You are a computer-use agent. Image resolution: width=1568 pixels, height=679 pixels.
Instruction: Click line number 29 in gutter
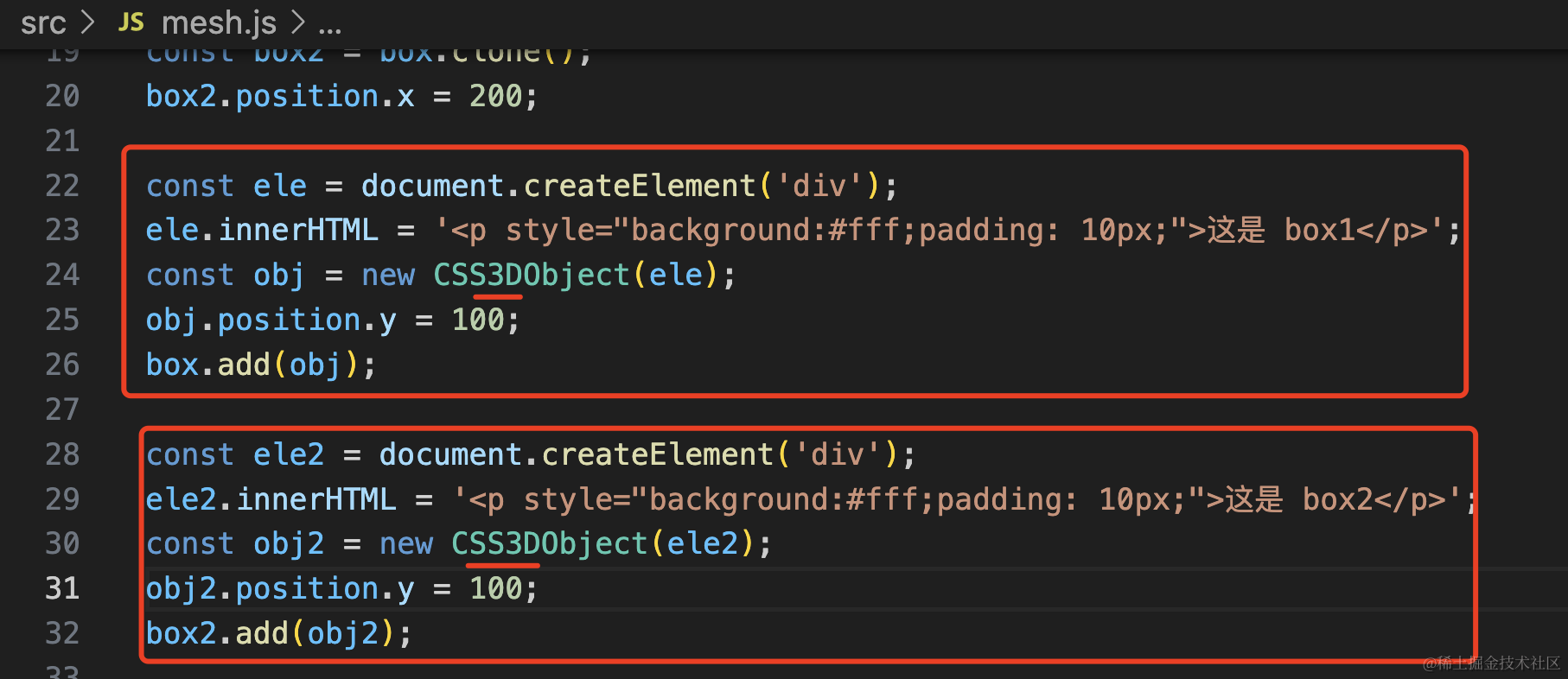62,499
